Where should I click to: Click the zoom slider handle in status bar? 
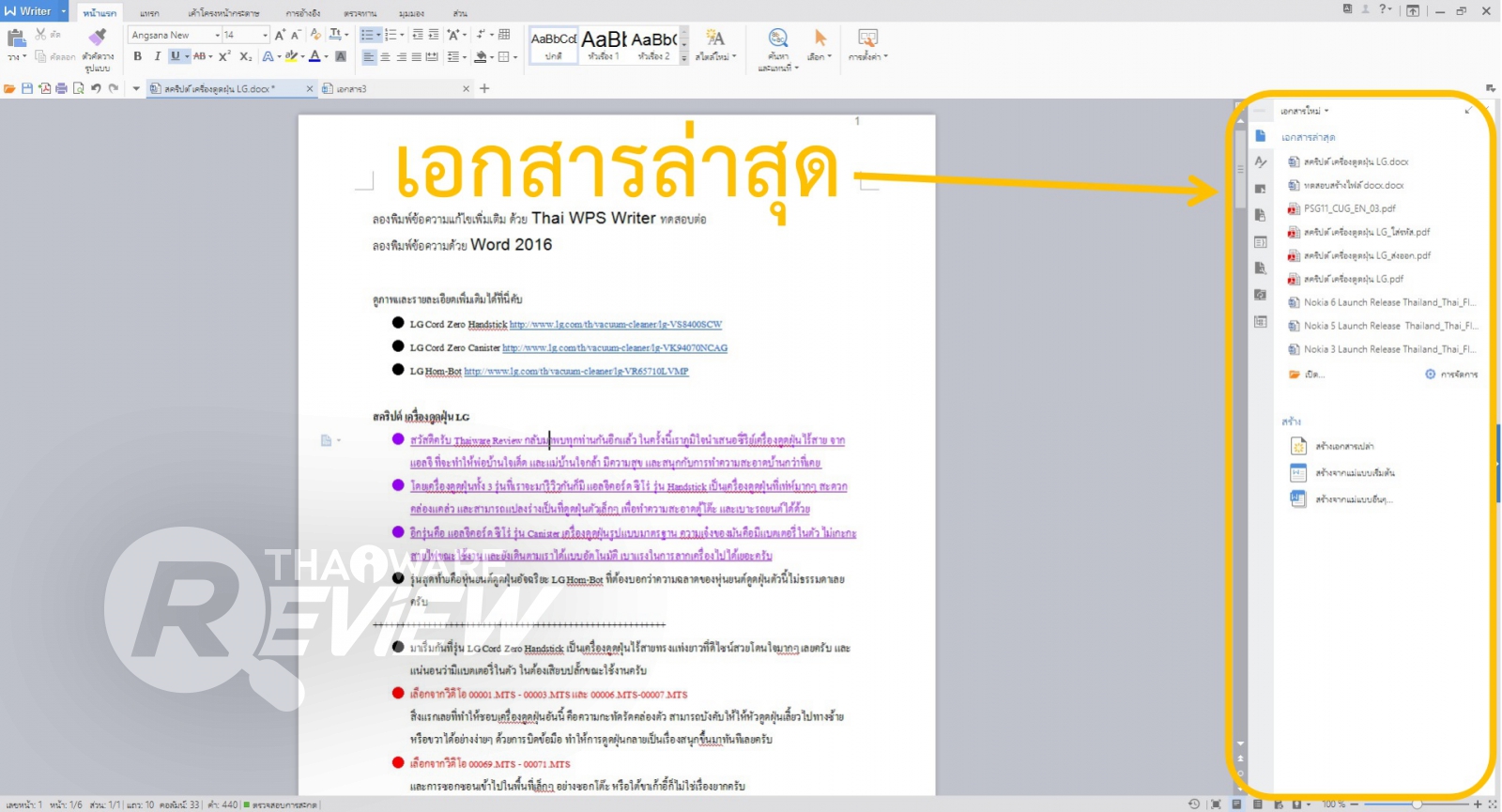[x=1417, y=804]
